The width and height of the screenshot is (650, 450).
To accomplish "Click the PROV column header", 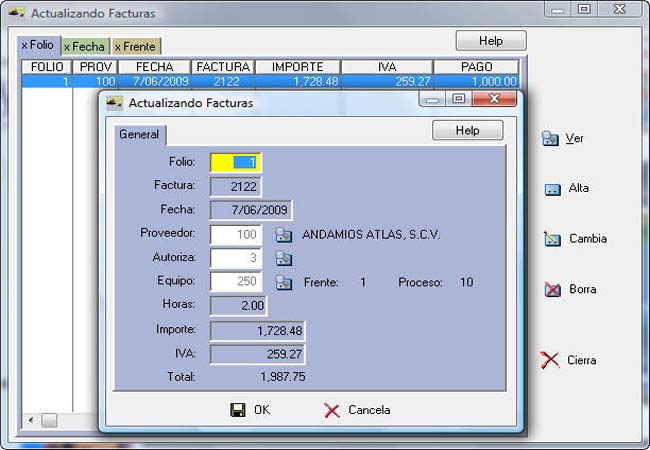I will coord(95,67).
